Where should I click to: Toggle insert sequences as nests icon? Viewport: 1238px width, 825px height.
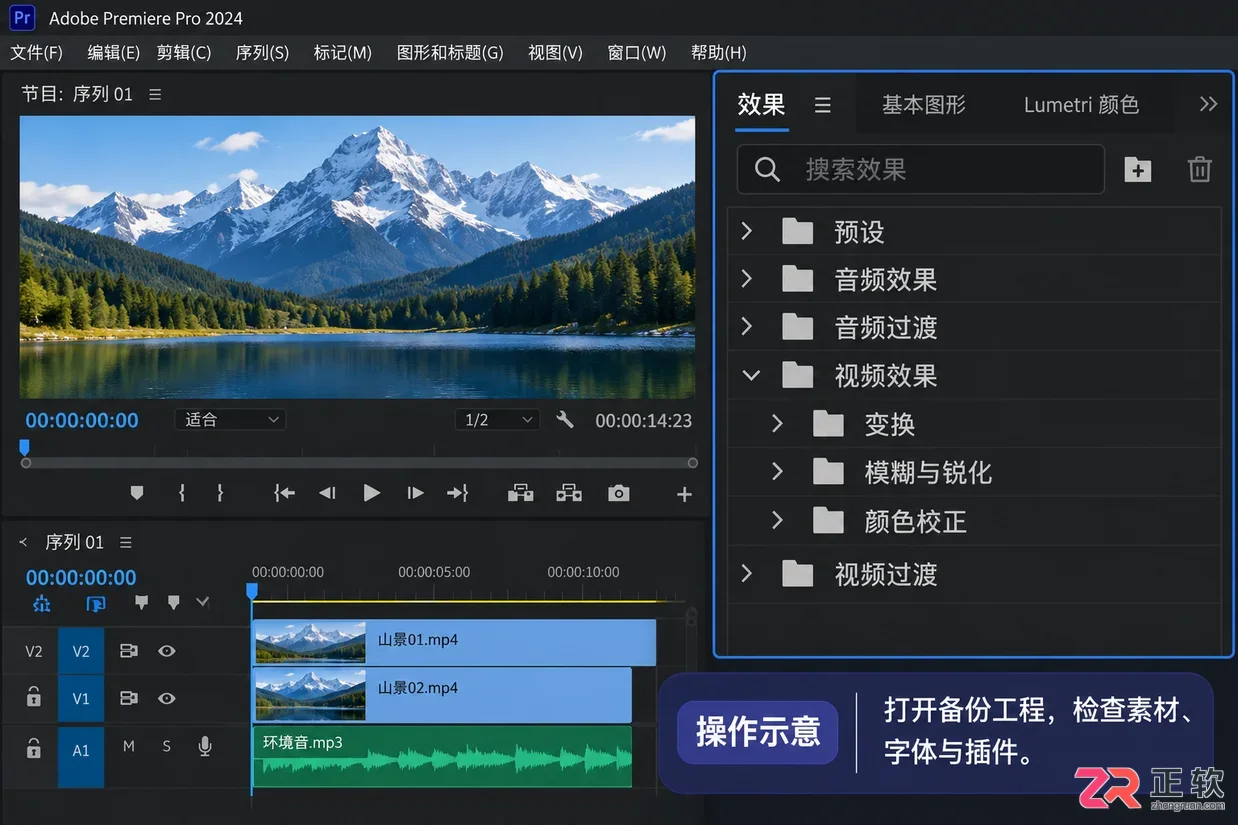point(41,603)
